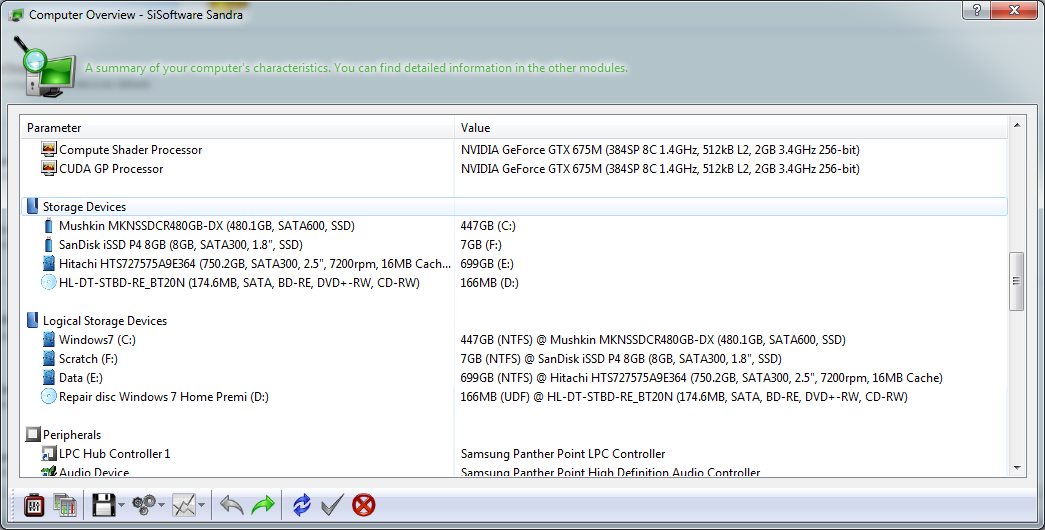Viewport: 1045px width, 530px height.
Task: Click the vertical scrollbar thumb
Action: [x=1017, y=281]
